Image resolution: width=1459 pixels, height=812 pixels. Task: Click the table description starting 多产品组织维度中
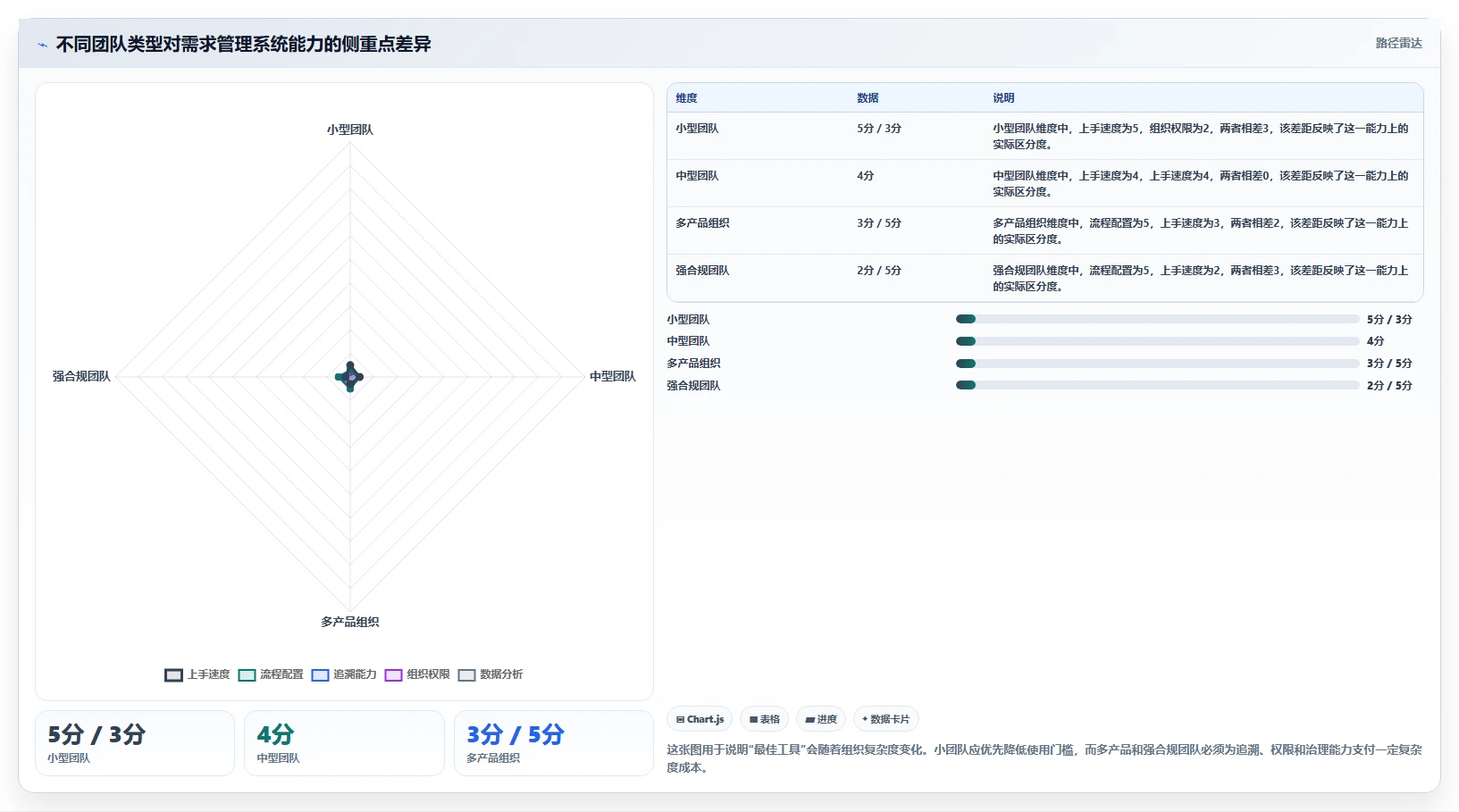[x=1201, y=231]
